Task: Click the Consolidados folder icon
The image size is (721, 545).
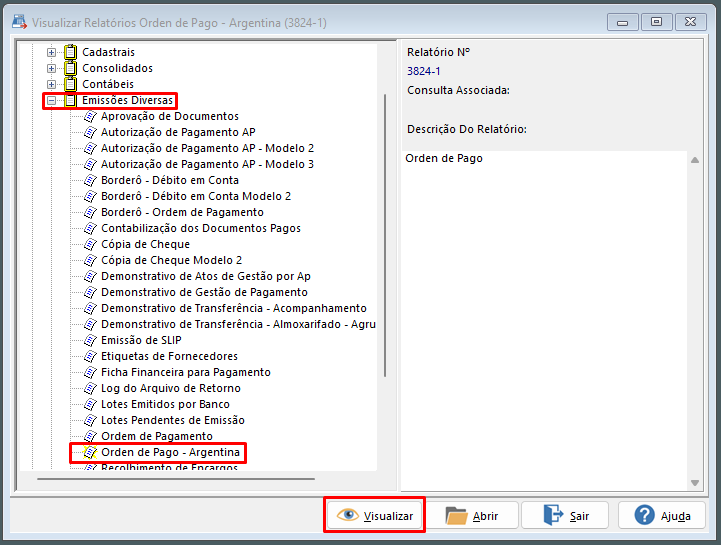Action: [70, 68]
